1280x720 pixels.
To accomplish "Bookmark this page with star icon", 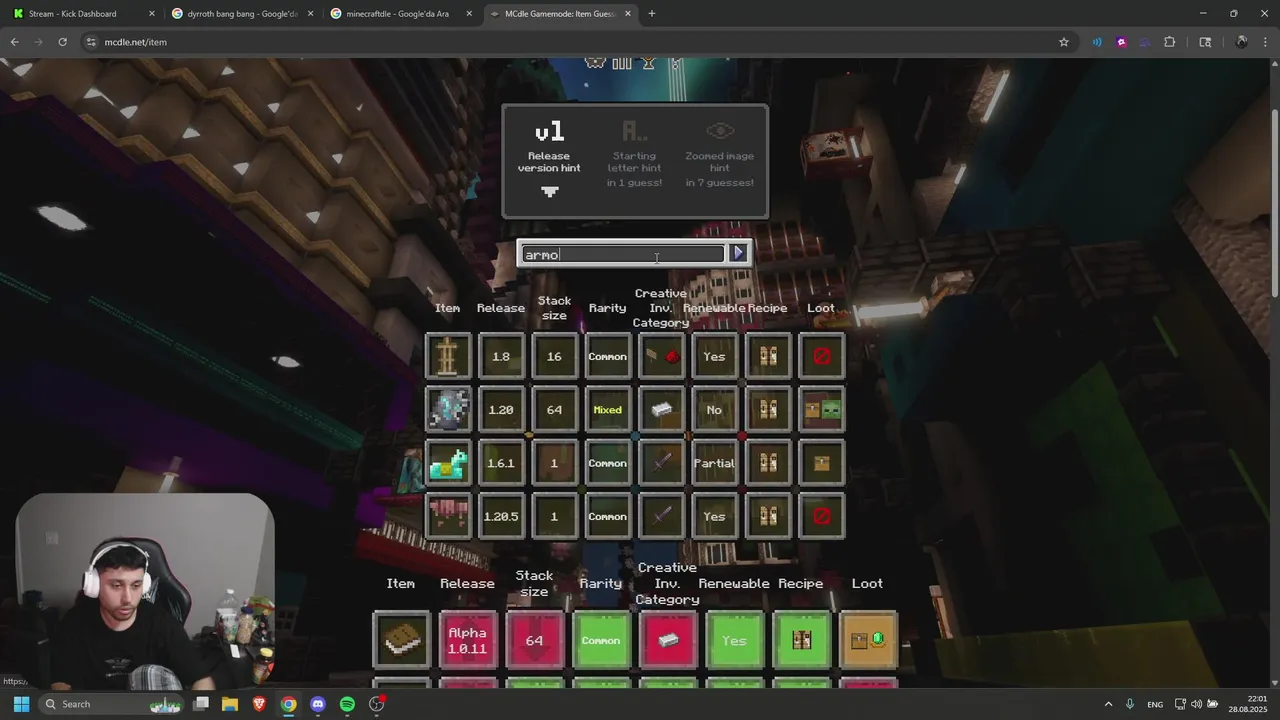I will pos(1063,42).
